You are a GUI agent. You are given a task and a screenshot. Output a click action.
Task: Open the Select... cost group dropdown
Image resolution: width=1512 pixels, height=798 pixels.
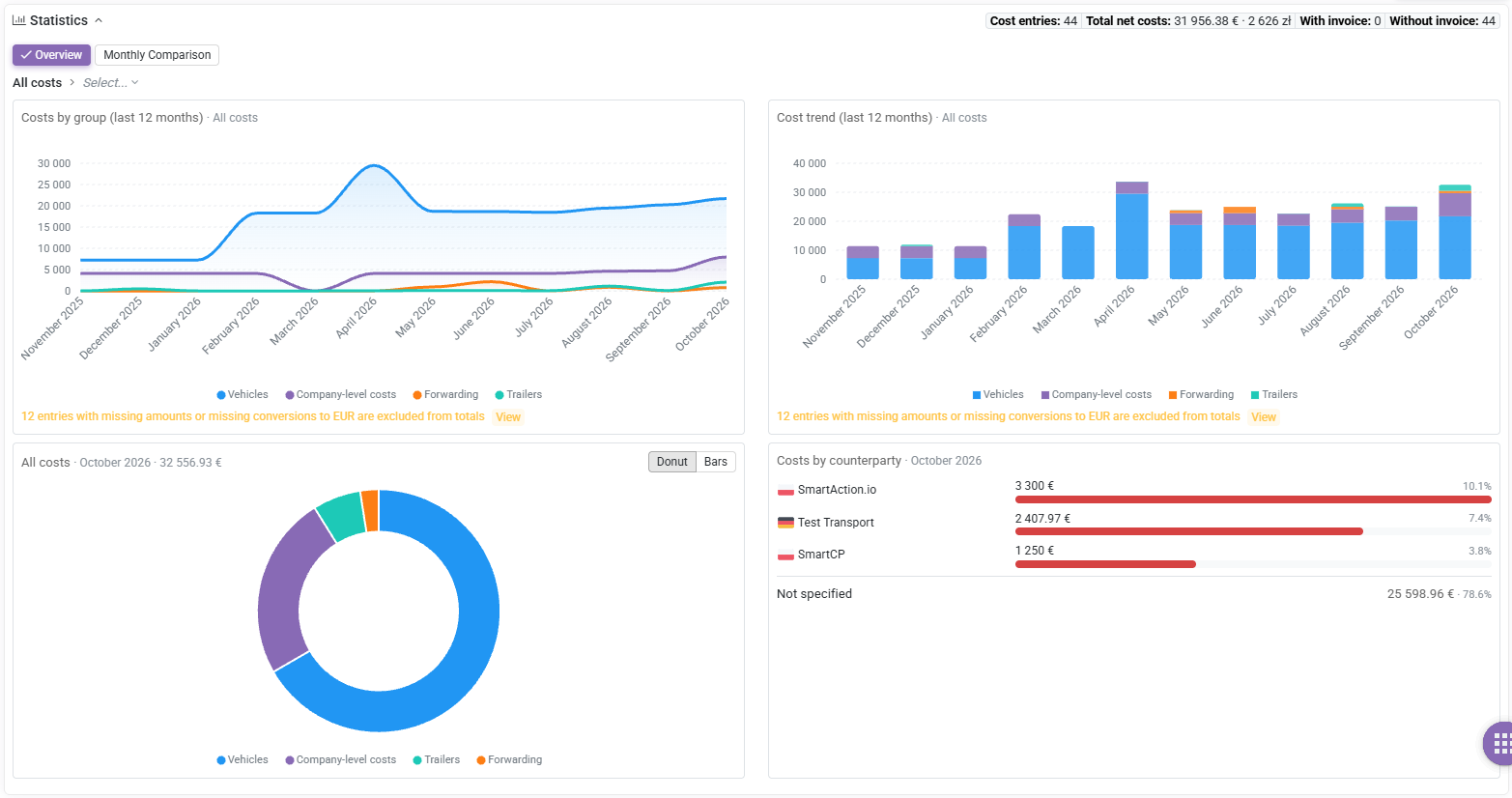point(110,83)
